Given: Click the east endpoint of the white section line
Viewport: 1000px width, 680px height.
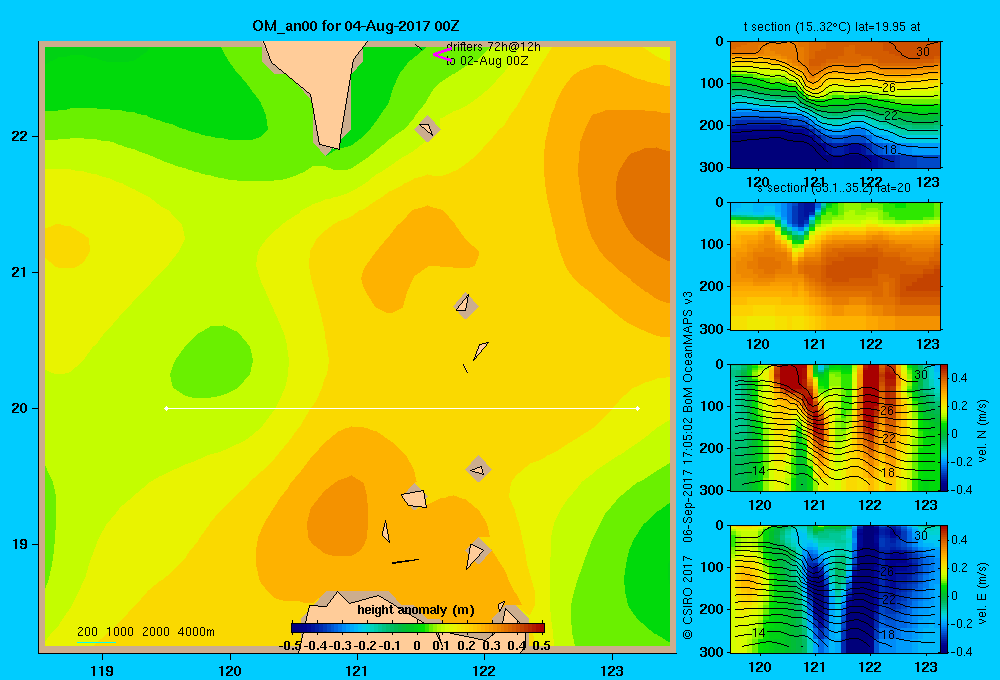Looking at the screenshot, I should 638,408.
